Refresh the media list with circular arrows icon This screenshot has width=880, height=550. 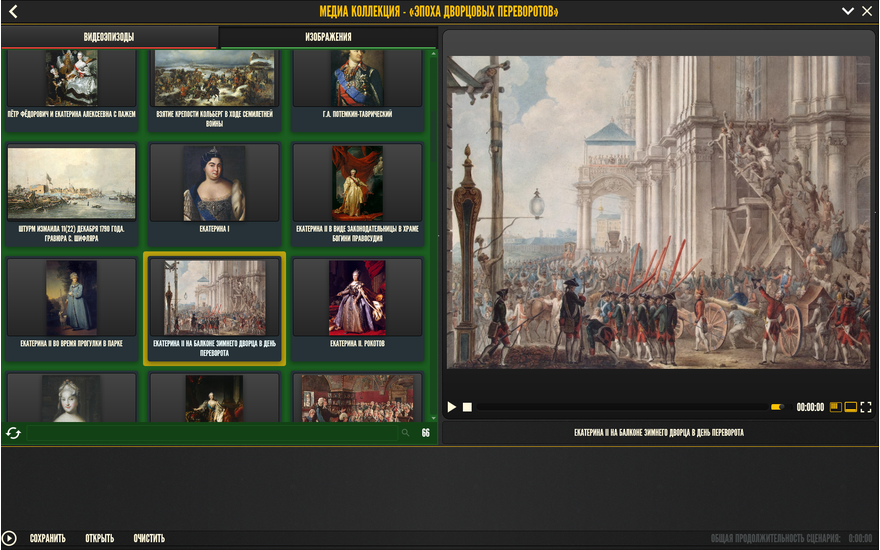pyautogui.click(x=13, y=433)
